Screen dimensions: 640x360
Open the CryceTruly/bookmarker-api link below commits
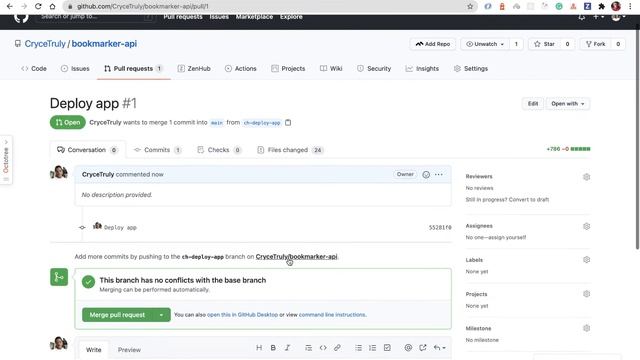[x=296, y=256]
